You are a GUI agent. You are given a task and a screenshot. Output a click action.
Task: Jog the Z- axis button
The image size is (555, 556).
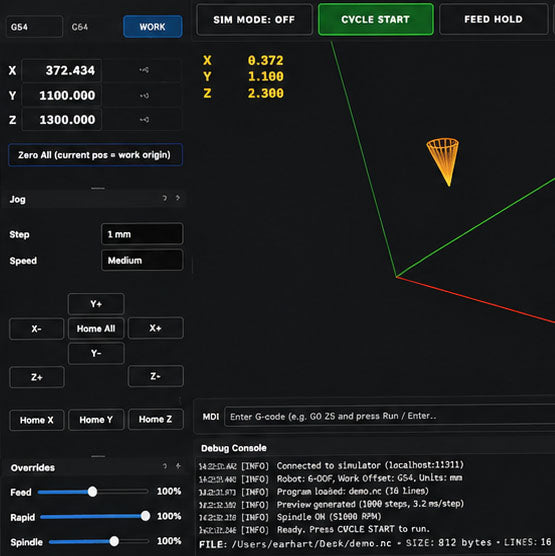[x=155, y=376]
